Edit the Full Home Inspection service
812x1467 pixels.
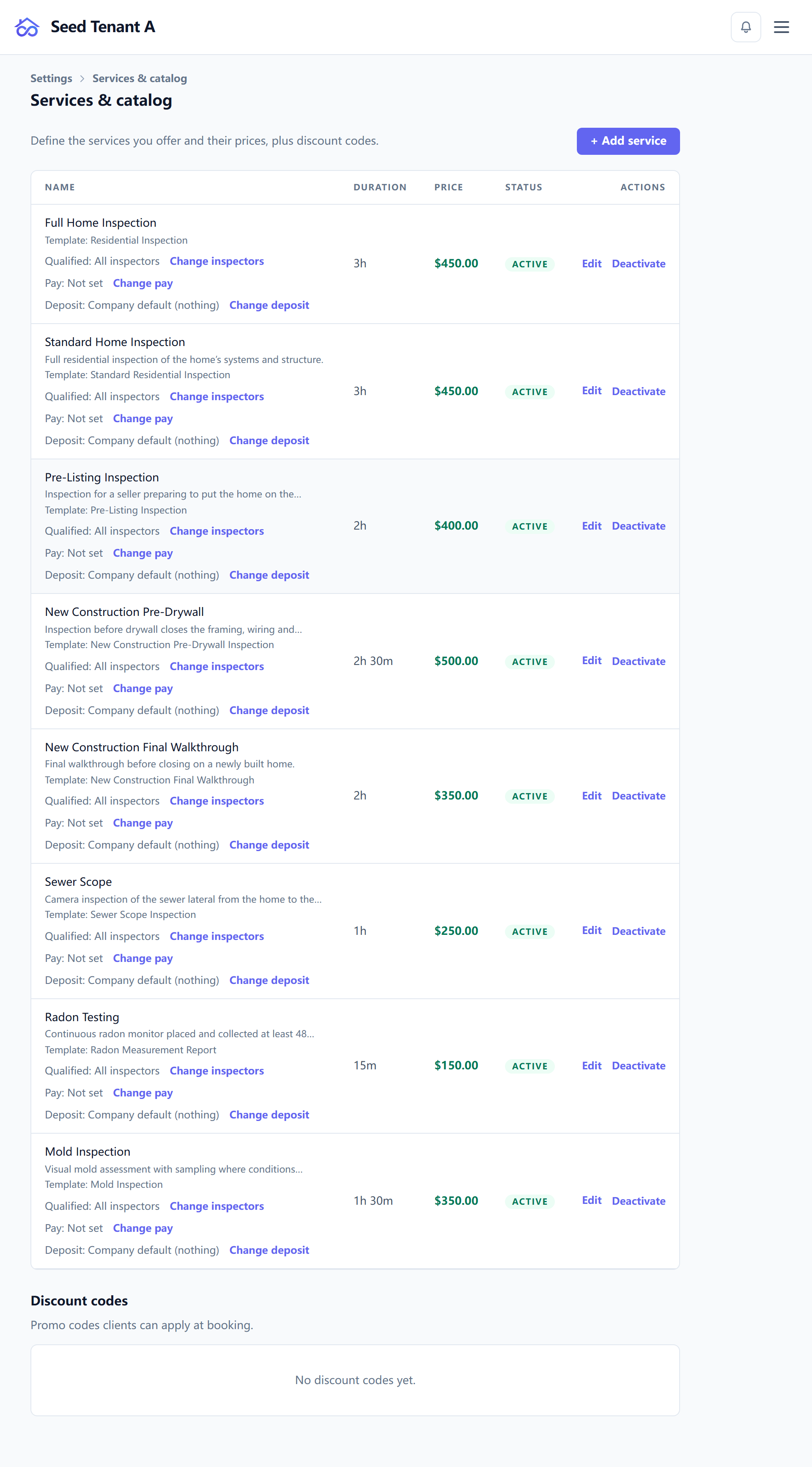point(592,264)
